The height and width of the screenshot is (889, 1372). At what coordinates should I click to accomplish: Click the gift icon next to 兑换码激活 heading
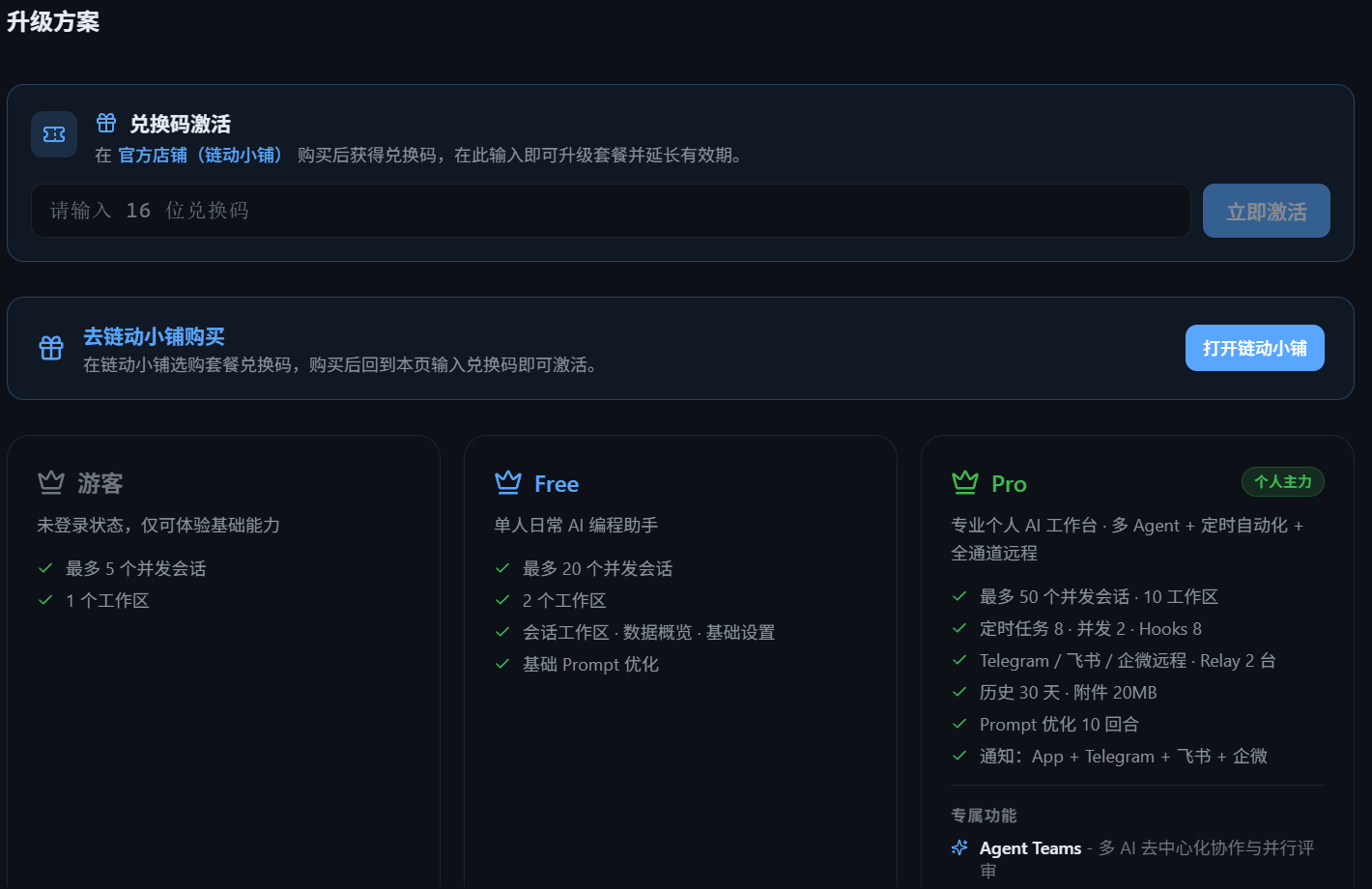[106, 123]
